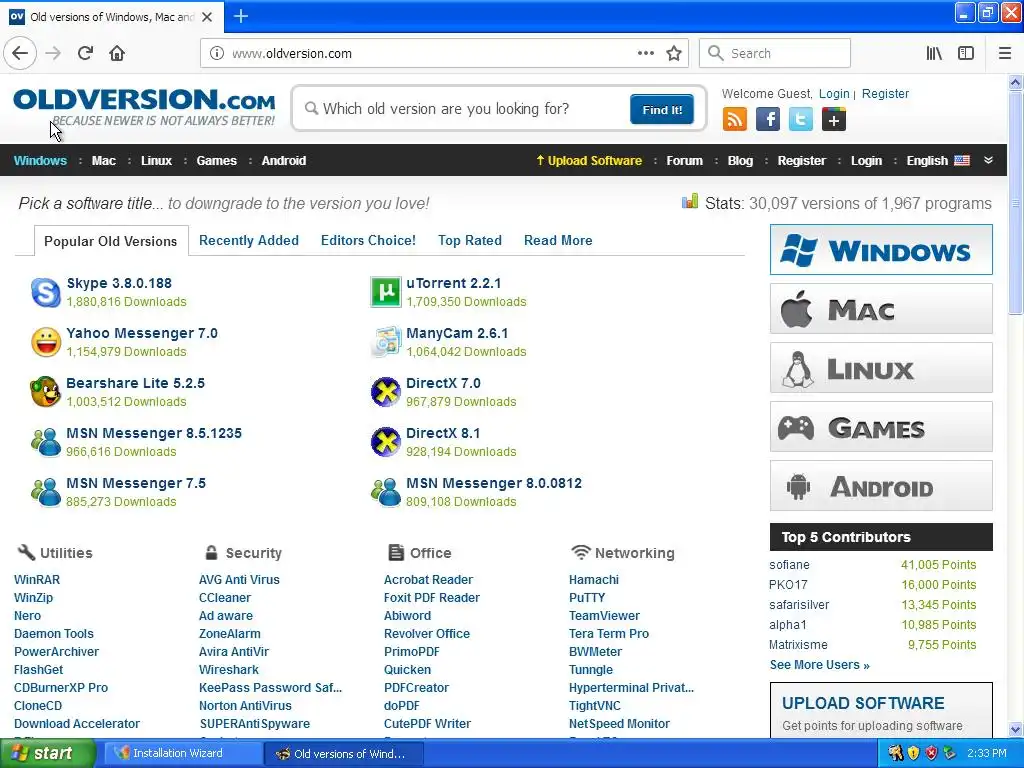The height and width of the screenshot is (768, 1024).
Task: Click the Find It! button
Action: (x=662, y=109)
